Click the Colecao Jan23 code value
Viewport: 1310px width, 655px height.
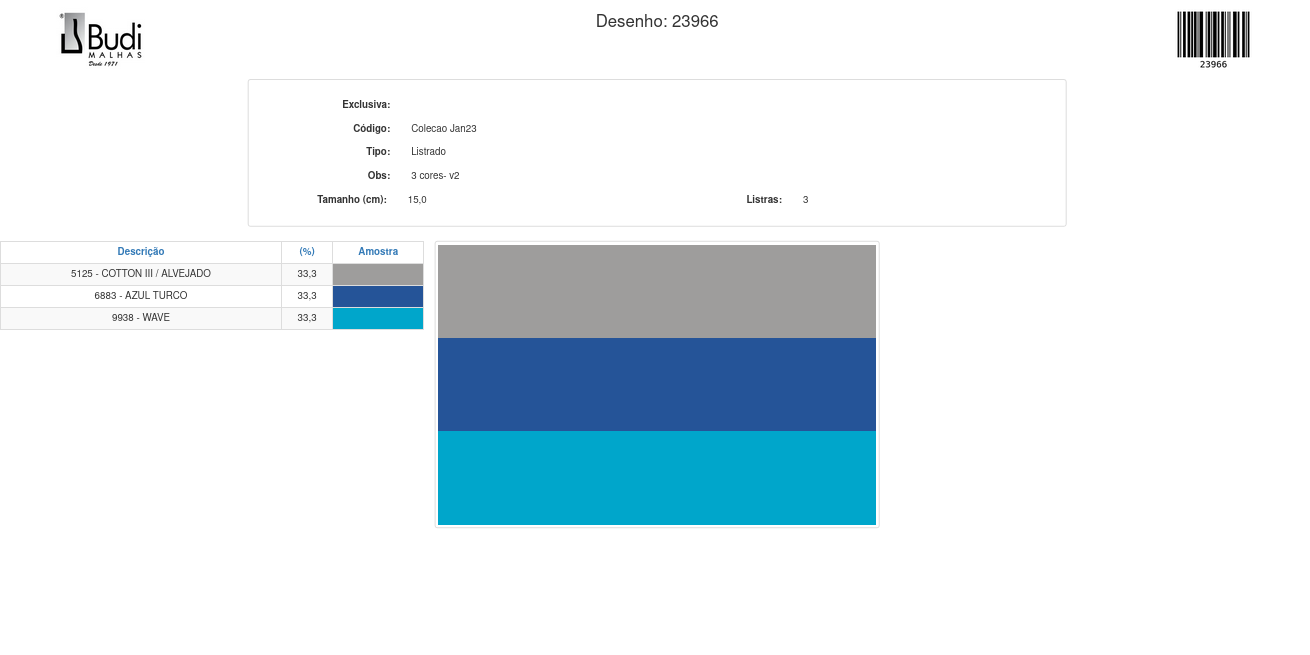tap(444, 129)
